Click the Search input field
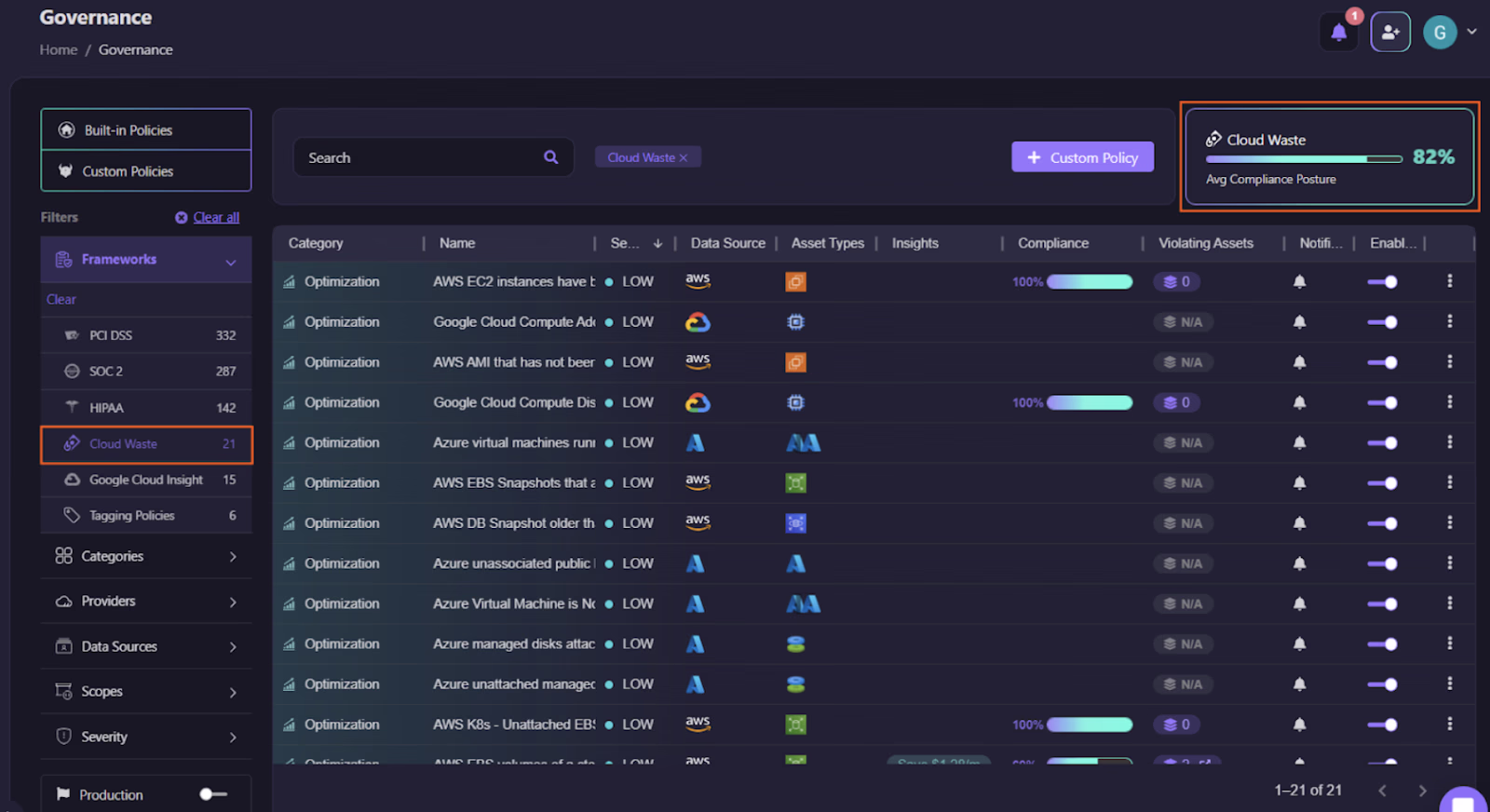 433,157
